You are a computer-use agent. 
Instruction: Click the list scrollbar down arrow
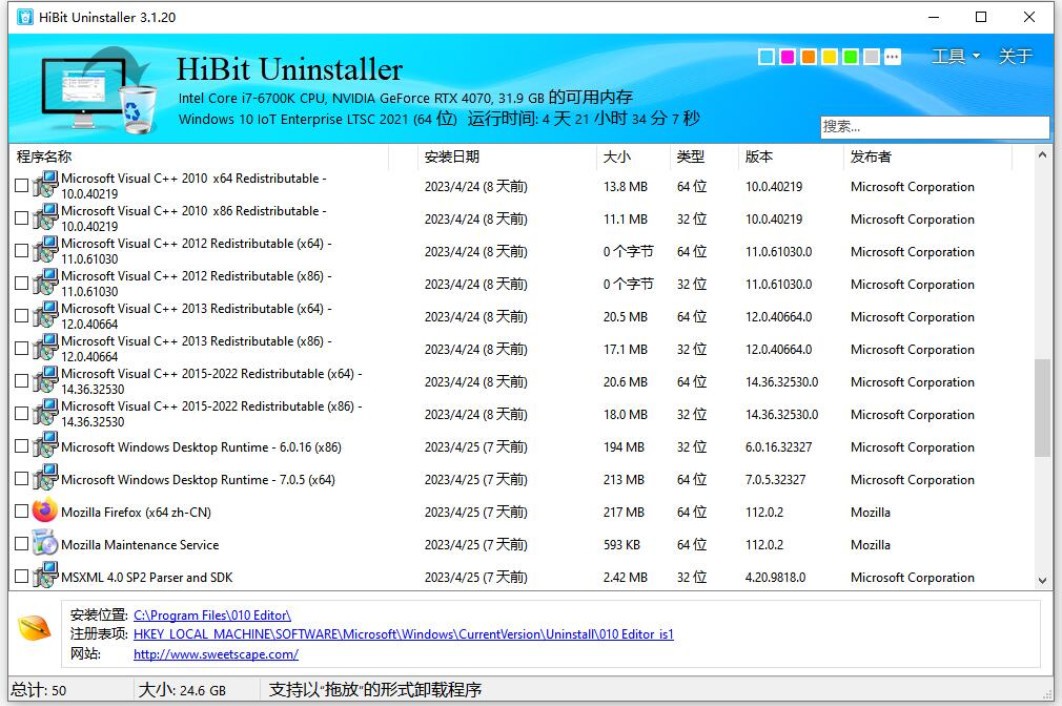[x=1042, y=580]
